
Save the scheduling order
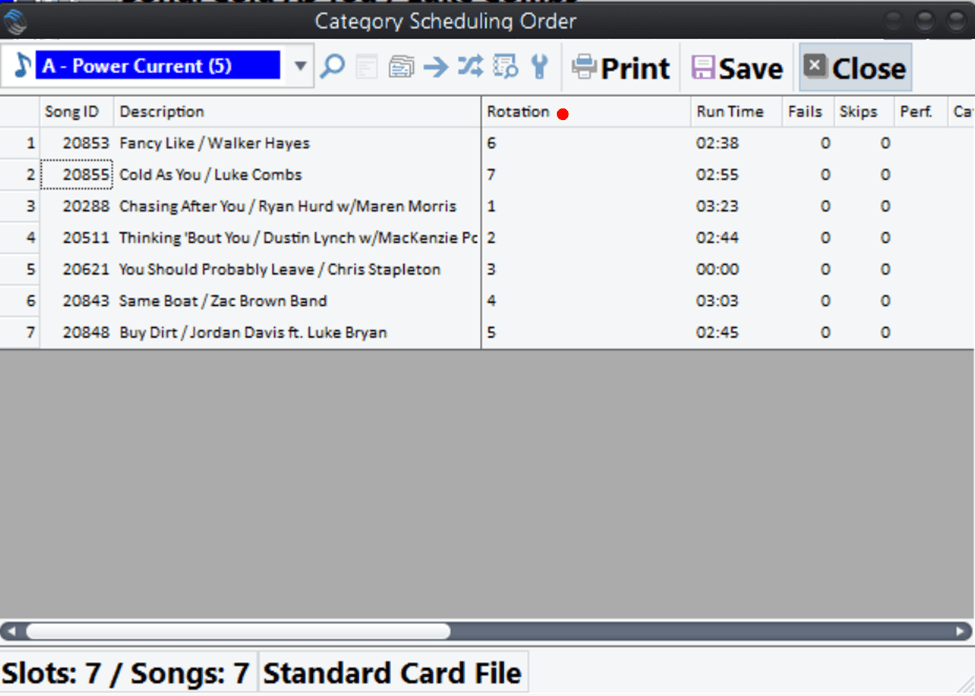736,68
